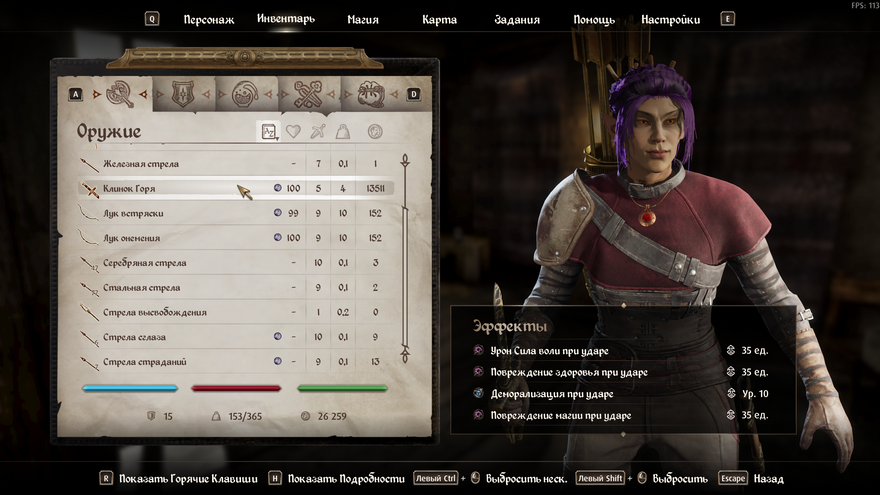Open the Weapons category axe icon

pos(120,94)
